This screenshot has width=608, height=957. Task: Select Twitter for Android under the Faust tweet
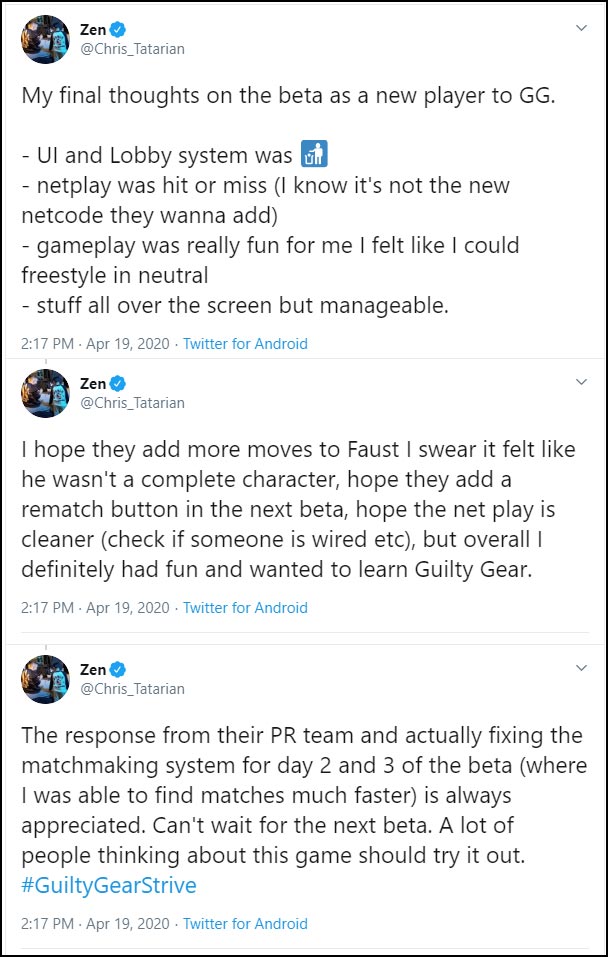(245, 607)
